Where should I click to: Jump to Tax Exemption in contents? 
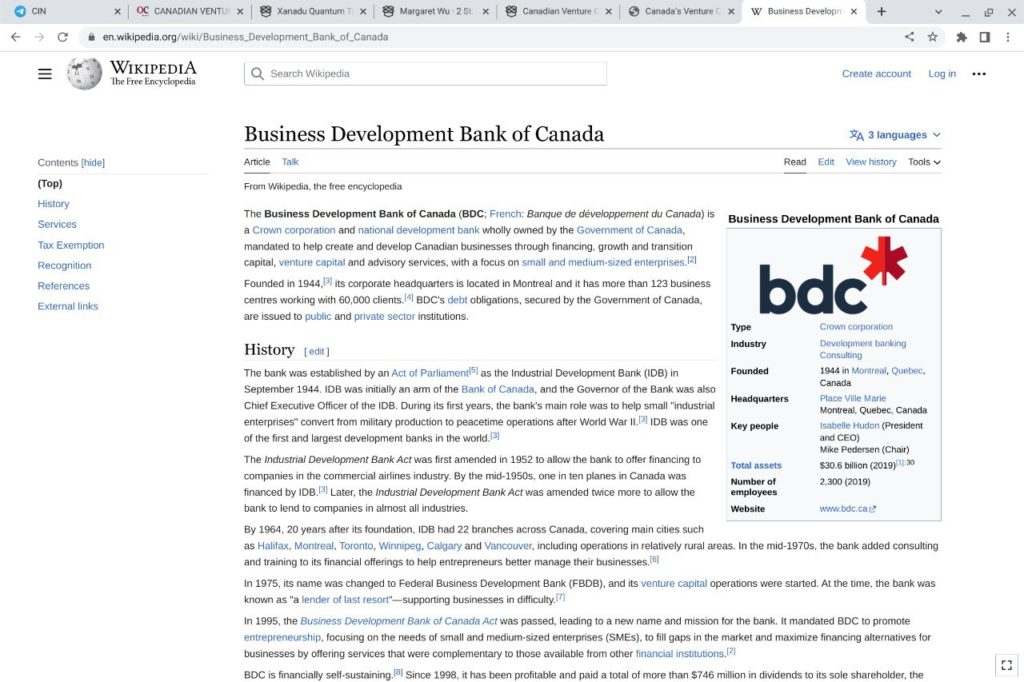click(x=71, y=245)
